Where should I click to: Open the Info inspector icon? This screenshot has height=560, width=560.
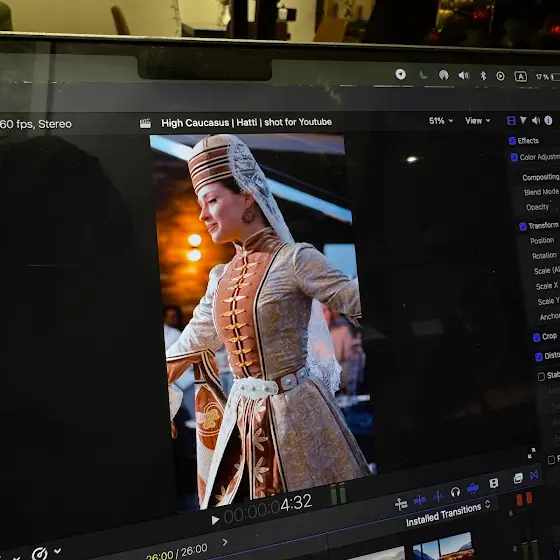548,120
